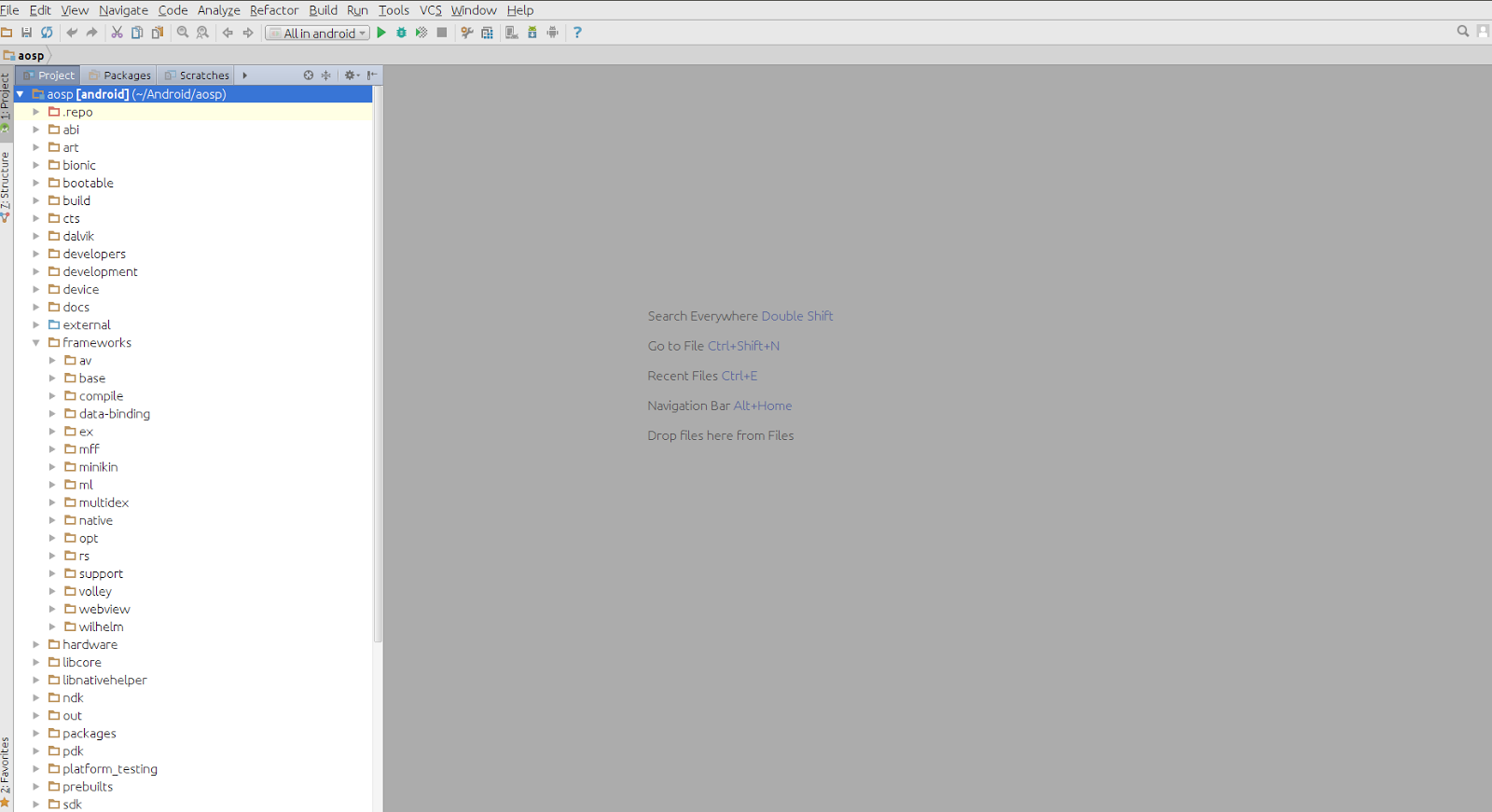Click the Paste clipboard icon
Screen dimensions: 1492x812
tap(158, 33)
